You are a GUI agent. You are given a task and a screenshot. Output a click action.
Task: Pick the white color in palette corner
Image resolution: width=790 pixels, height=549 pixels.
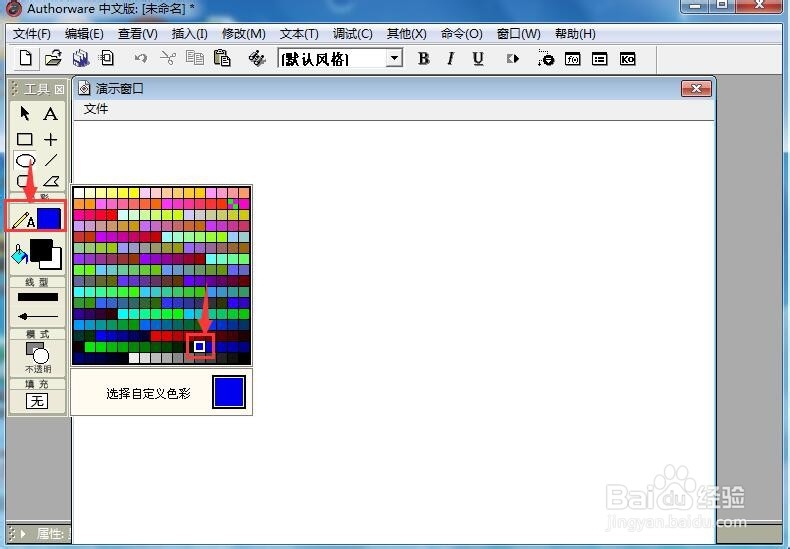pyautogui.click(x=79, y=192)
